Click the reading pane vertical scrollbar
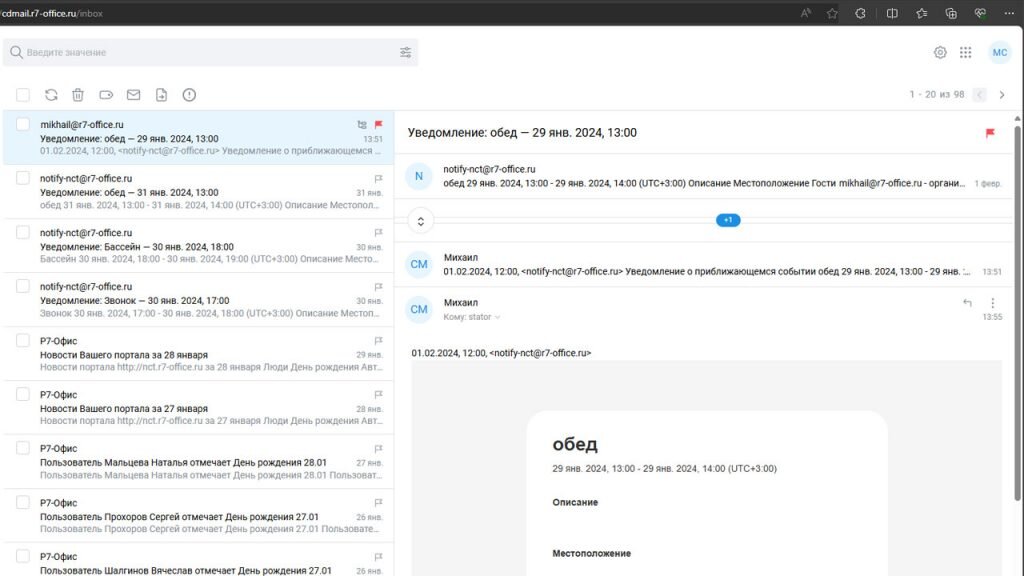This screenshot has height=576, width=1024. pos(1017,313)
